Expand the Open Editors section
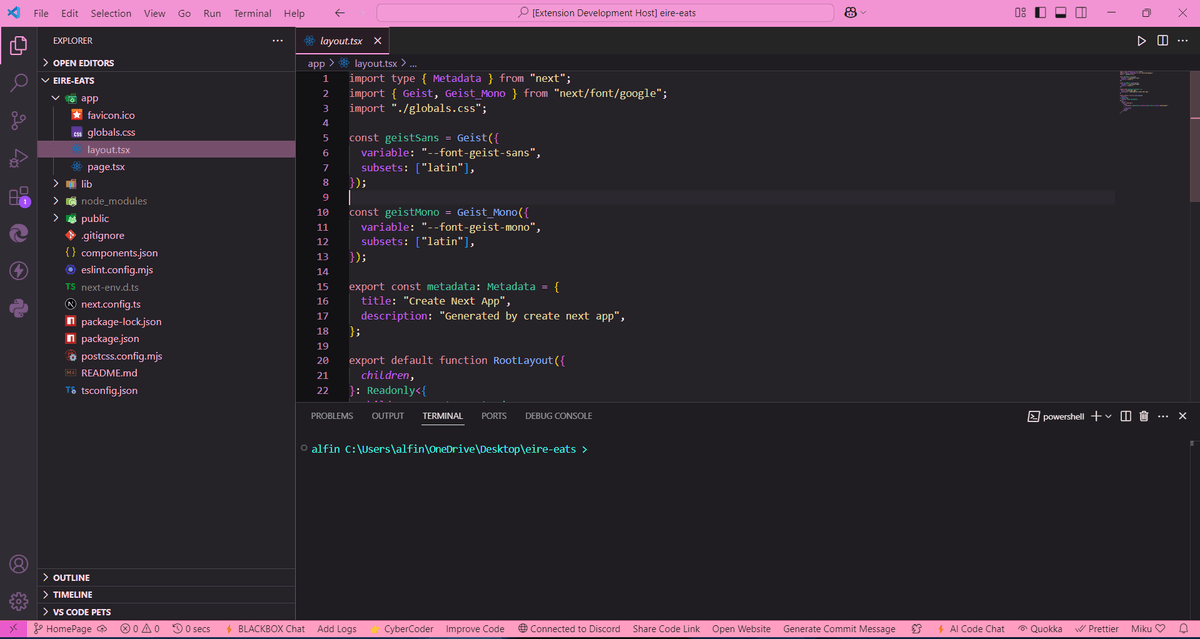Screen dimensions: 1200x639 pyautogui.click(x=166, y=63)
